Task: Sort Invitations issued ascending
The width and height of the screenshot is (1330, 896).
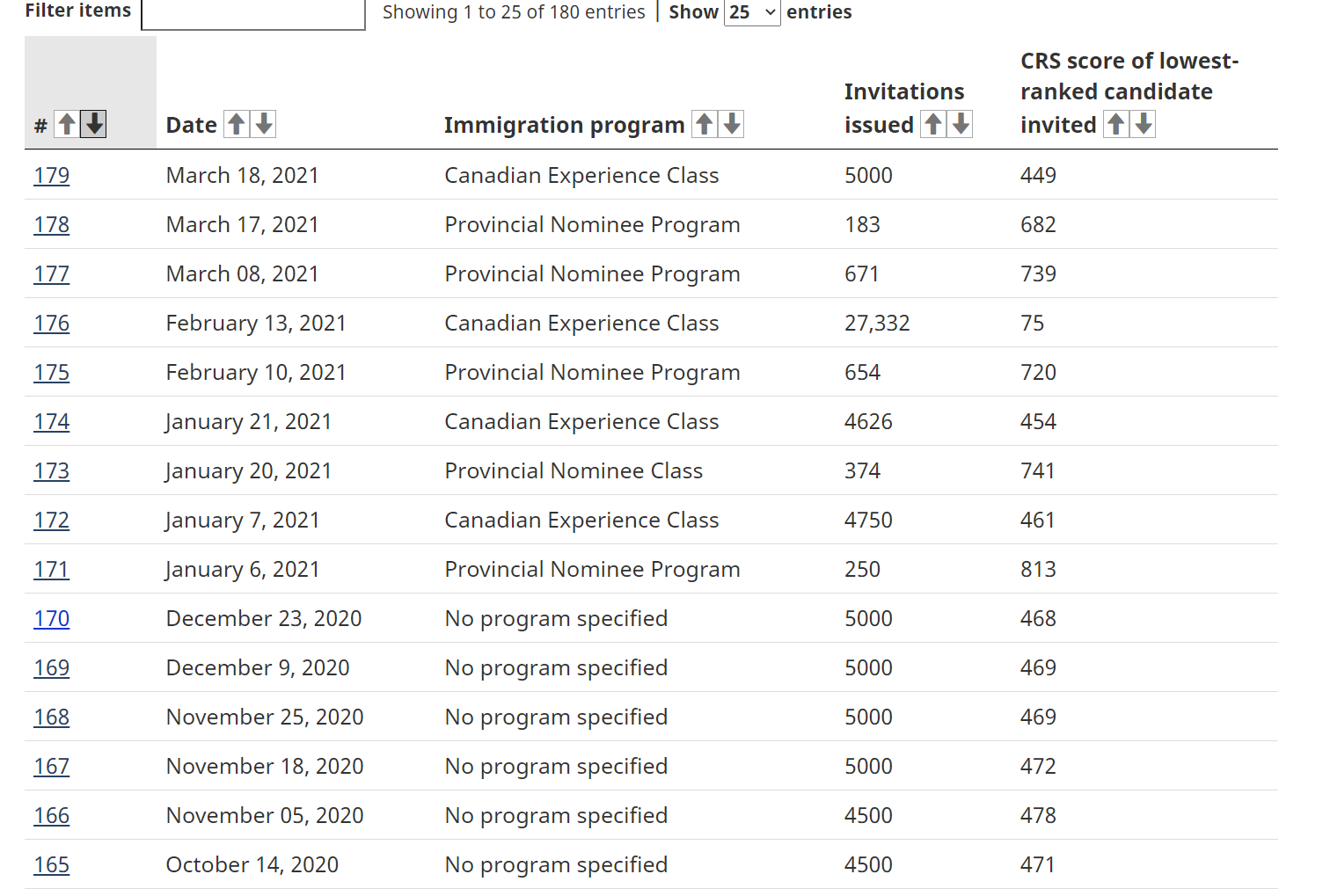Action: tap(933, 125)
